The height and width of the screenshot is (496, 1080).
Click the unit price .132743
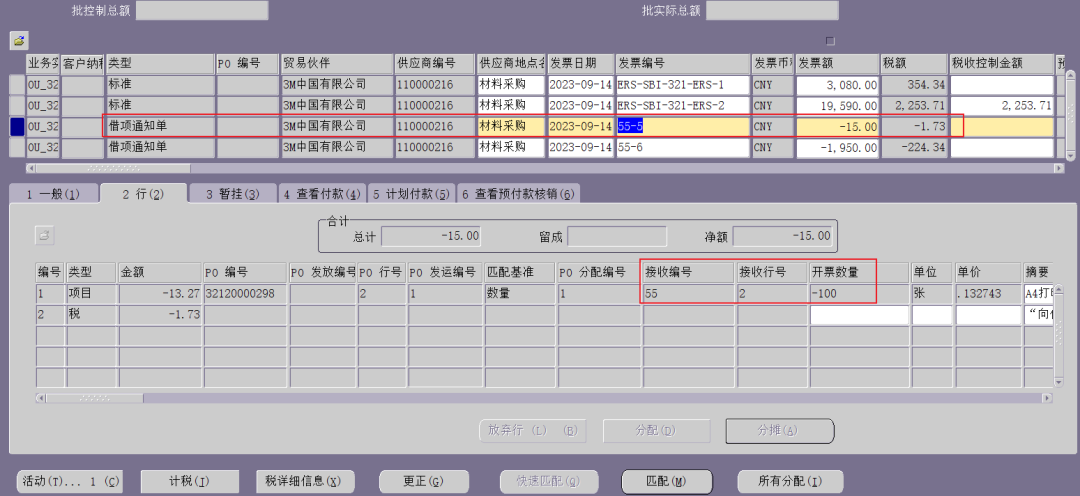(x=987, y=294)
